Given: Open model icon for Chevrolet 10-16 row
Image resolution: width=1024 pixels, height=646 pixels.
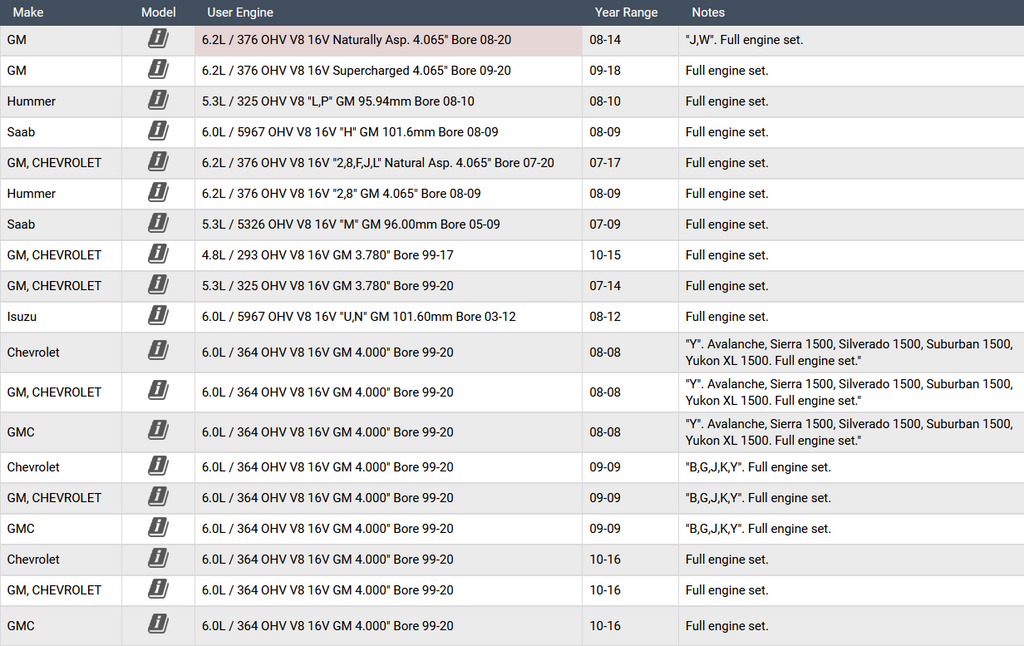Looking at the screenshot, I should coord(158,559).
